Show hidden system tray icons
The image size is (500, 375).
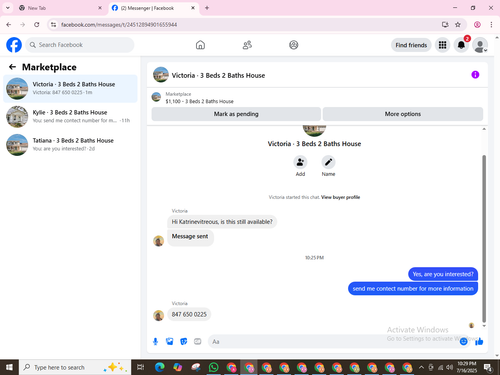421,367
